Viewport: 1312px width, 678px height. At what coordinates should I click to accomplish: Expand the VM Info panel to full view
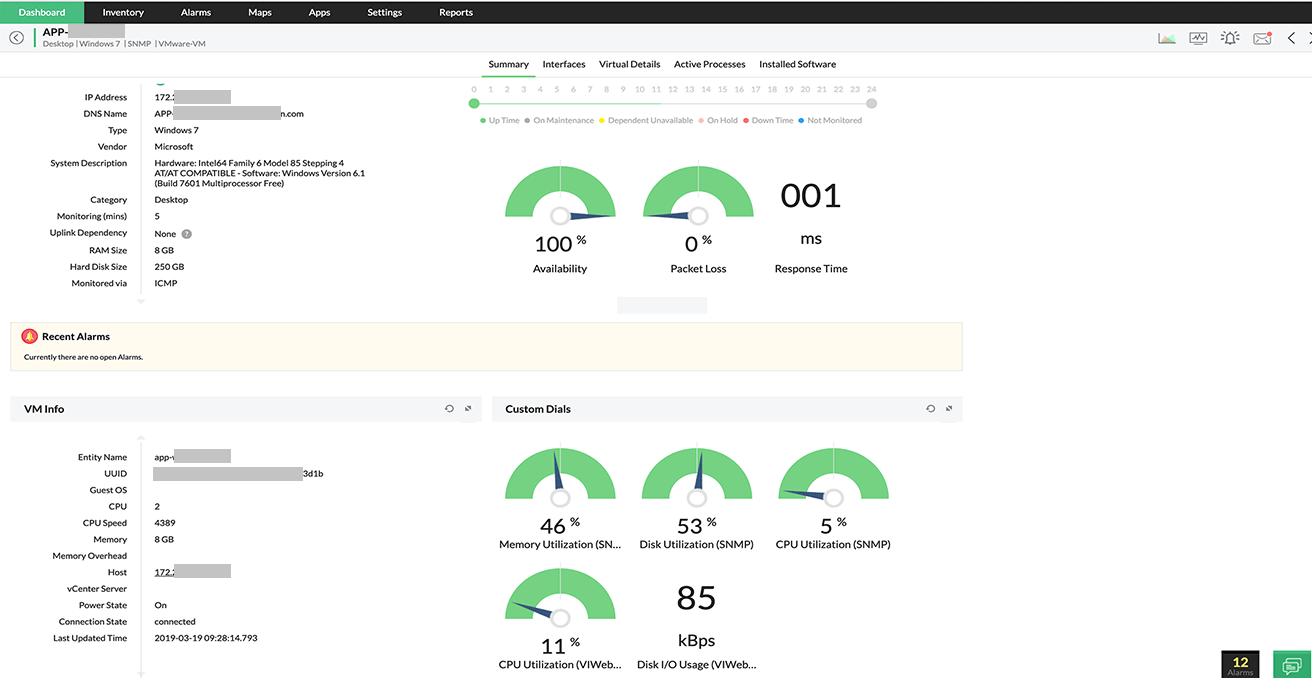(x=467, y=408)
